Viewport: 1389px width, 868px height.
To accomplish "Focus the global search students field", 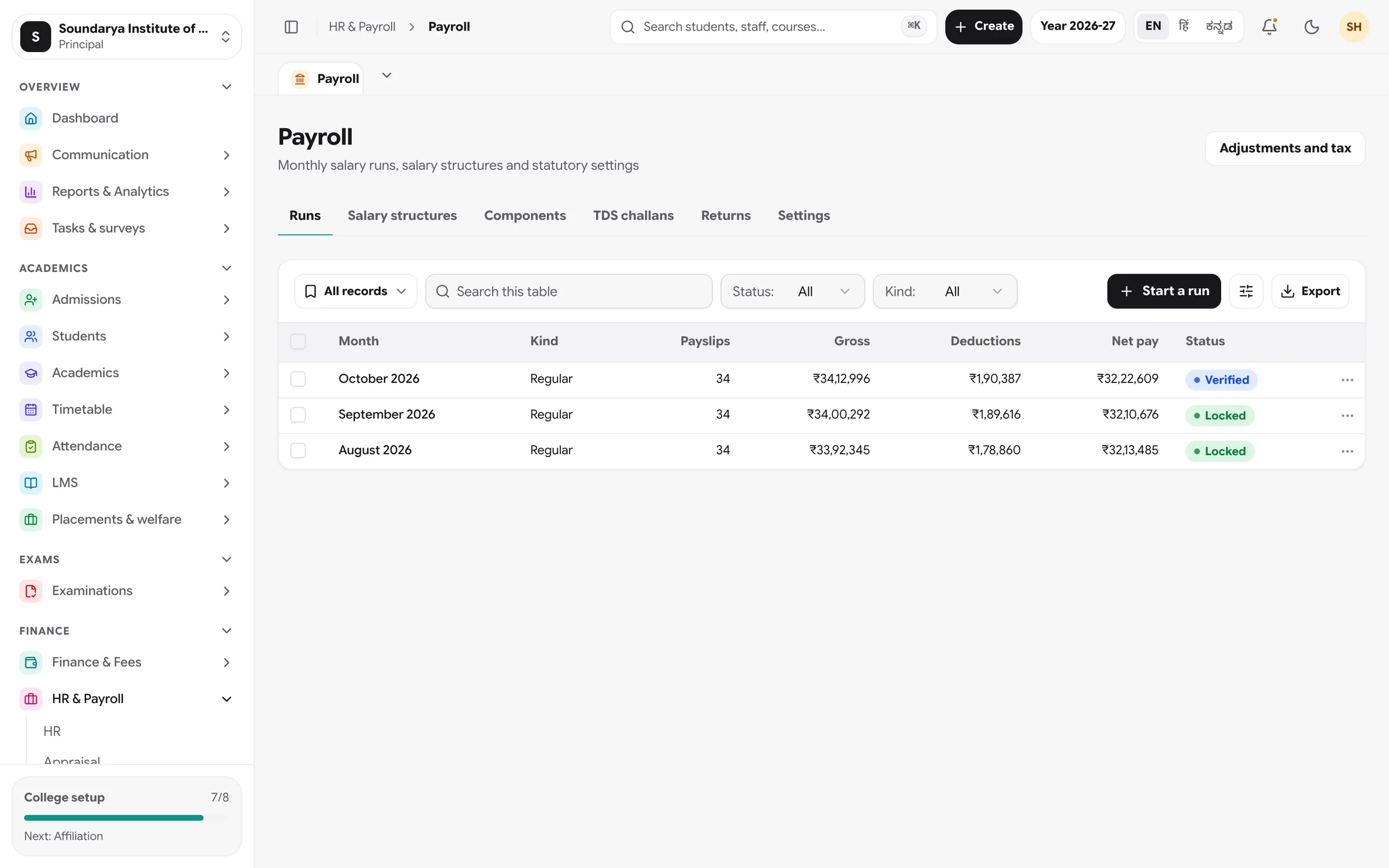I will [773, 27].
